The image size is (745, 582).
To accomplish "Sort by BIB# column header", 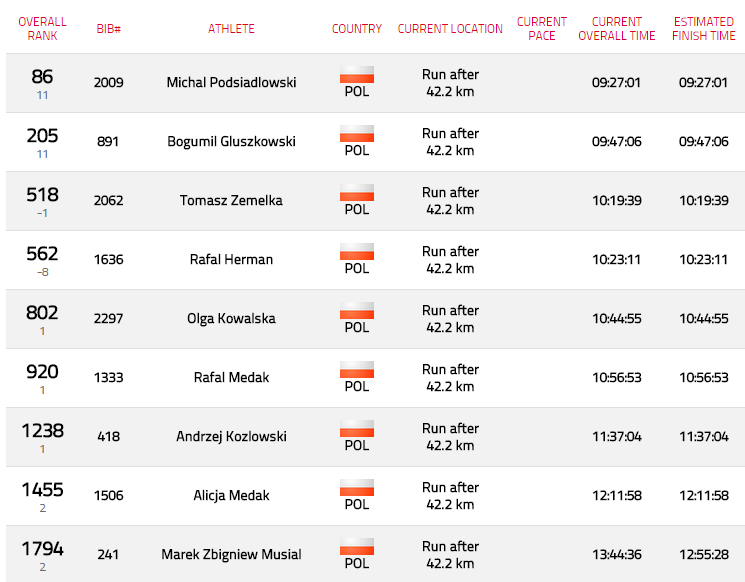I will 108,29.
